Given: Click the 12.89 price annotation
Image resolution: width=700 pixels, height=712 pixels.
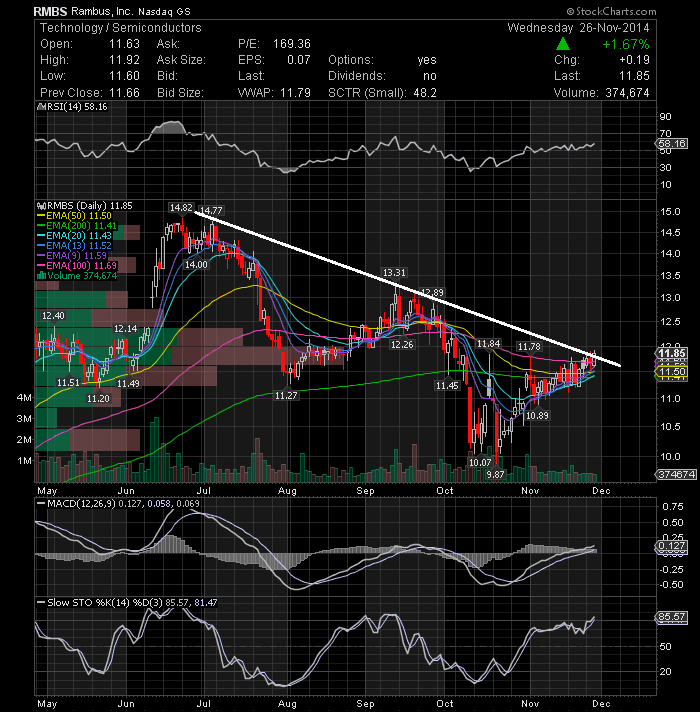Looking at the screenshot, I should click(432, 292).
